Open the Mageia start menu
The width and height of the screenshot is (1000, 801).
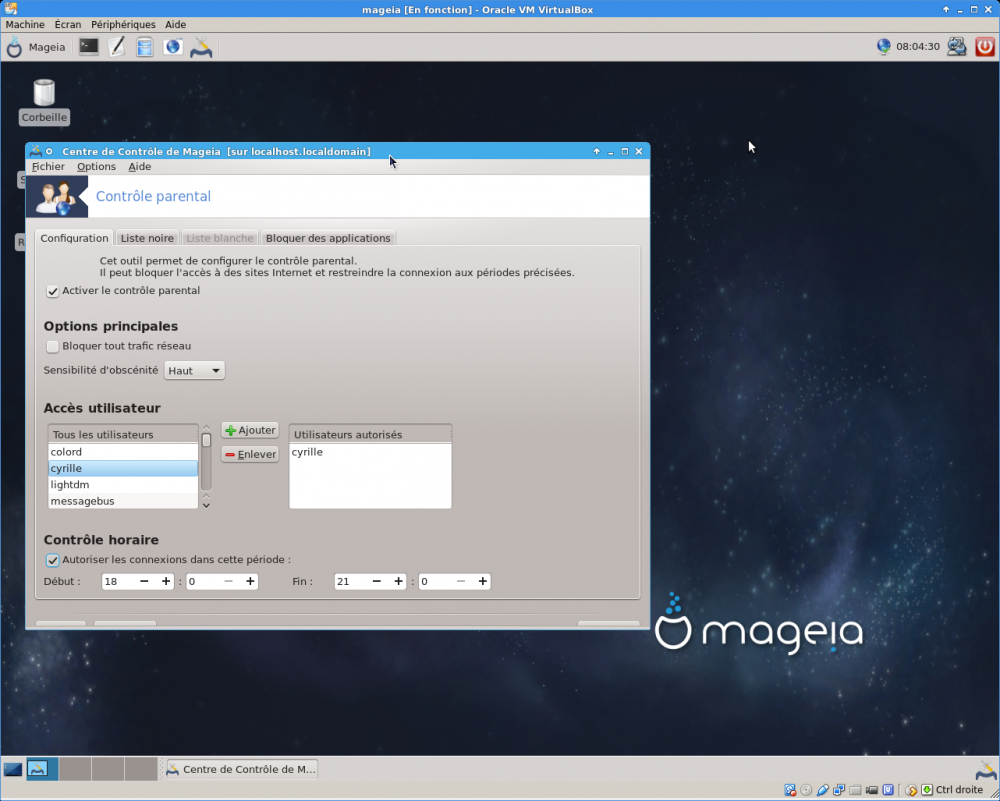[x=36, y=47]
